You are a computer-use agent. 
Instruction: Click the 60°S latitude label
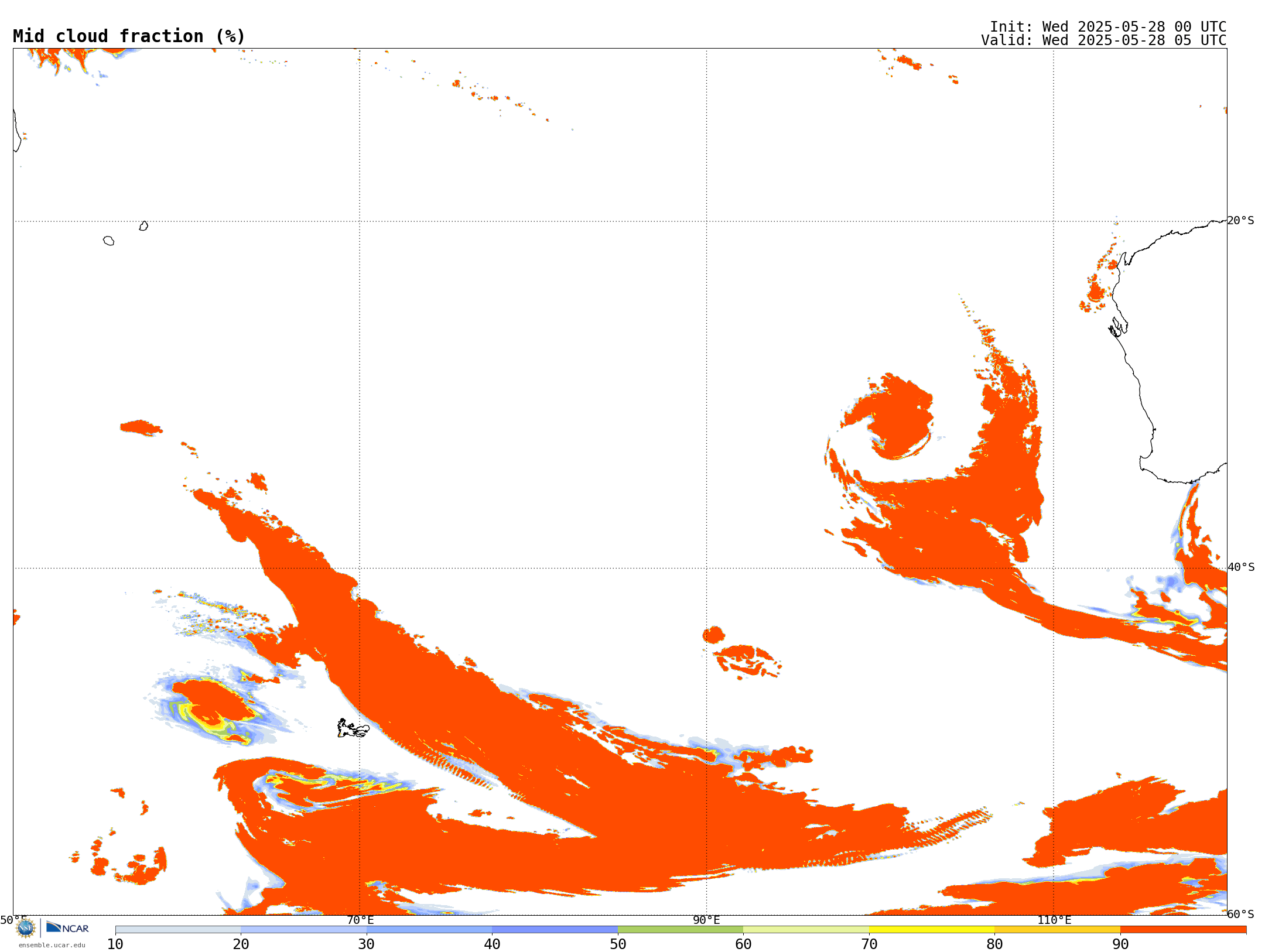(x=1240, y=914)
